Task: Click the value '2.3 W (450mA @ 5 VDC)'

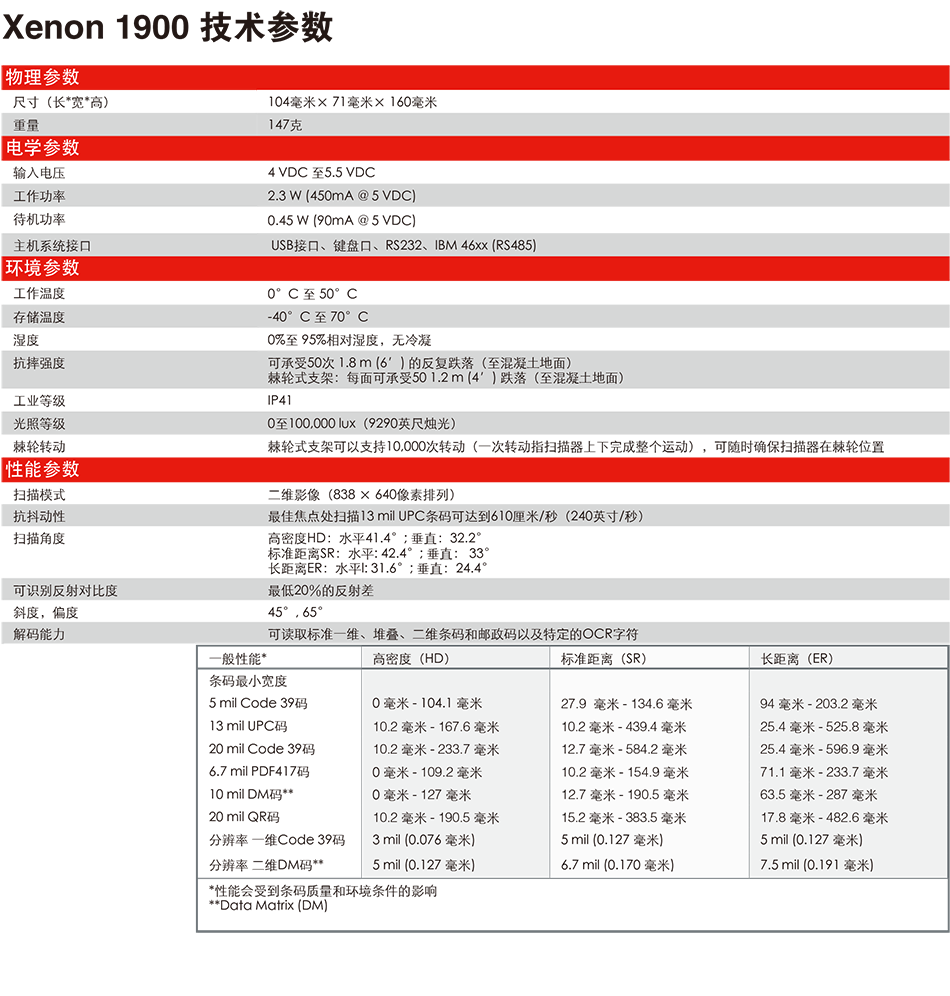Action: coord(342,196)
